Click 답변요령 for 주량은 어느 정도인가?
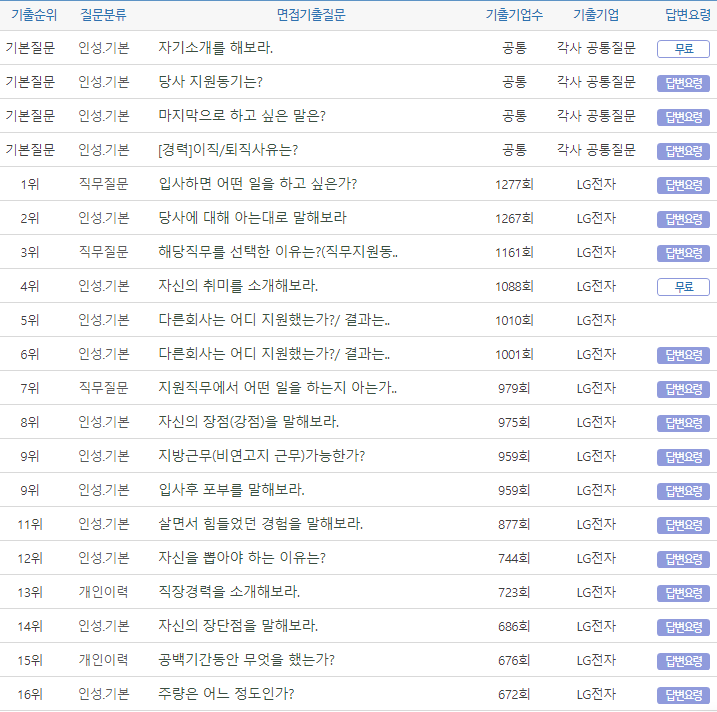Screen dimensions: 717x712 [x=683, y=695]
